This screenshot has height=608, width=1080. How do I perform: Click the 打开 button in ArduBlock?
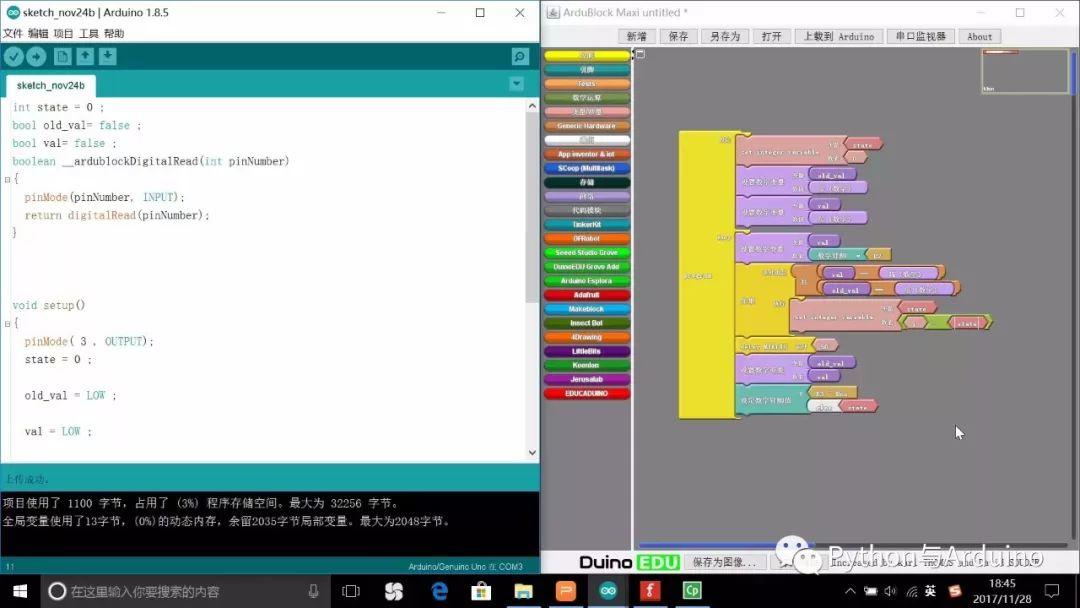[x=771, y=36]
